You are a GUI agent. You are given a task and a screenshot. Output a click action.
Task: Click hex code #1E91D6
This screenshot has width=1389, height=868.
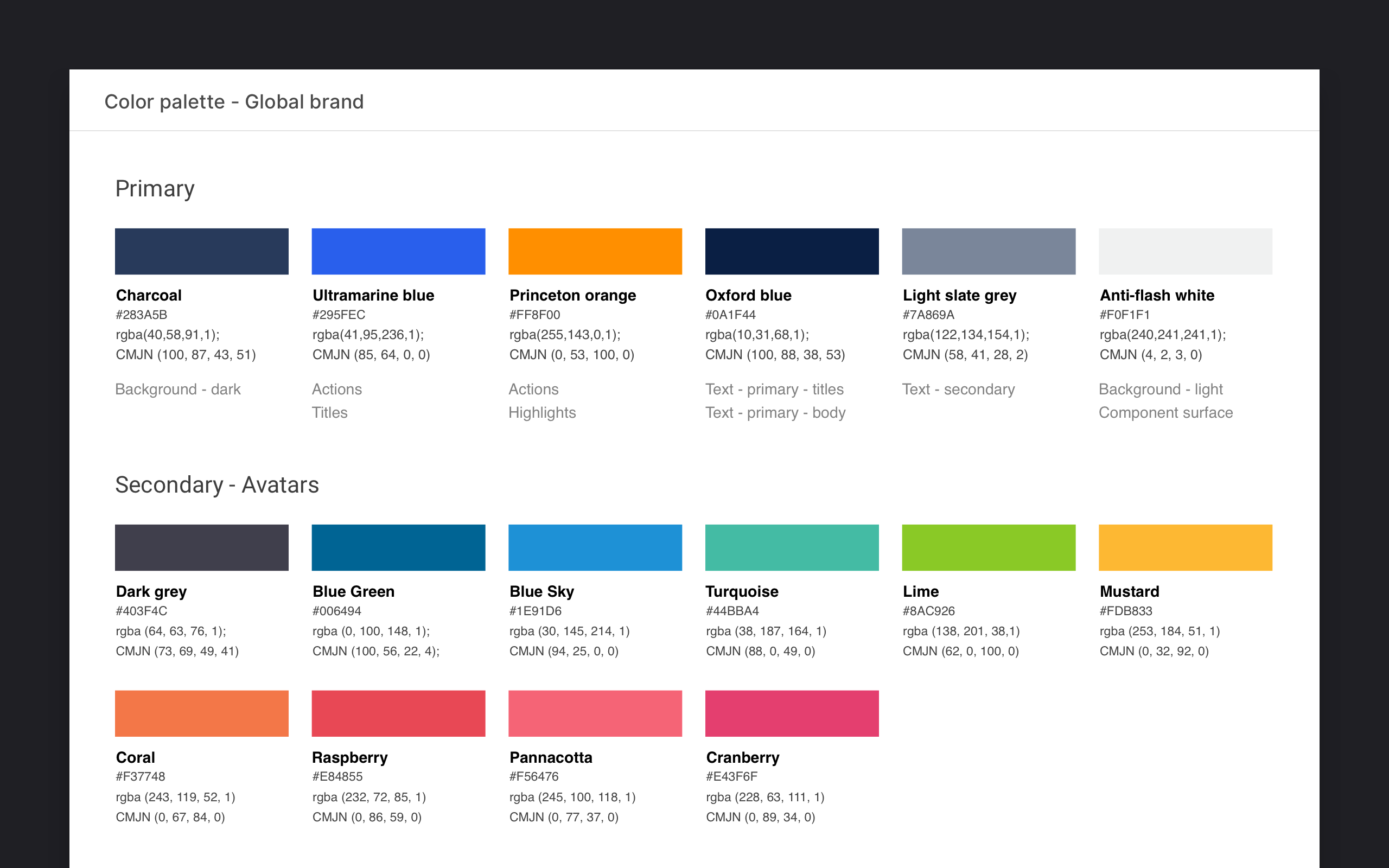pos(536,611)
